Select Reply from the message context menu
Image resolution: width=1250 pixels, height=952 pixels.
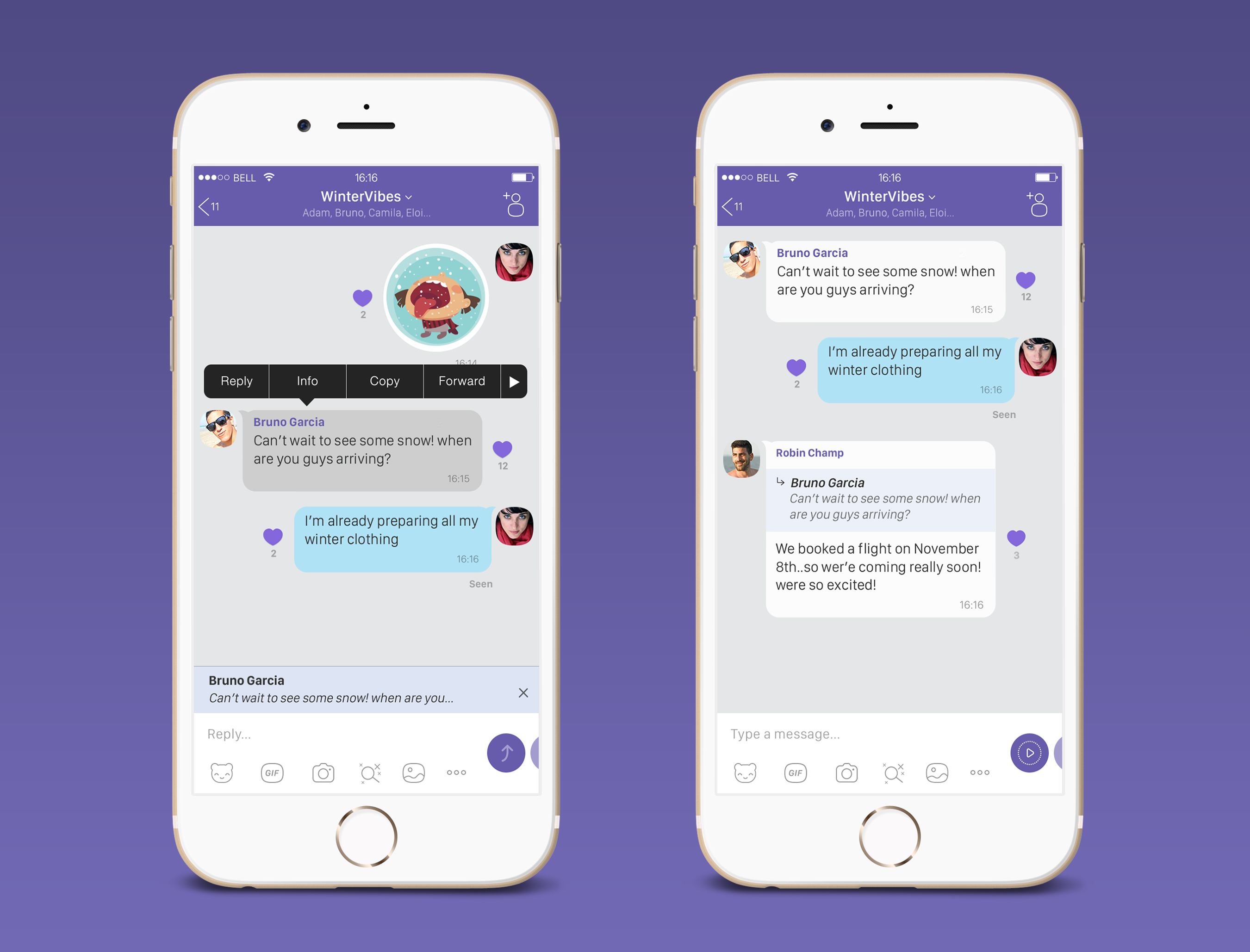237,381
